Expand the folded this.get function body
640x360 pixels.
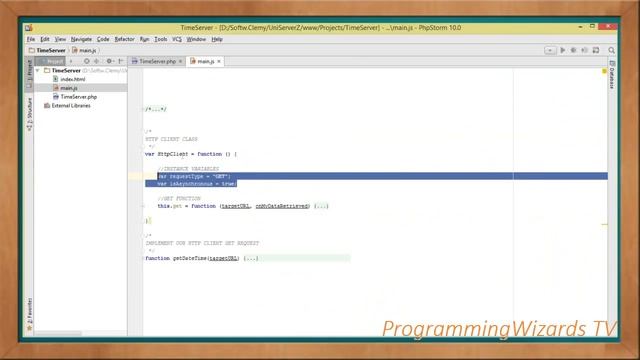click(321, 206)
